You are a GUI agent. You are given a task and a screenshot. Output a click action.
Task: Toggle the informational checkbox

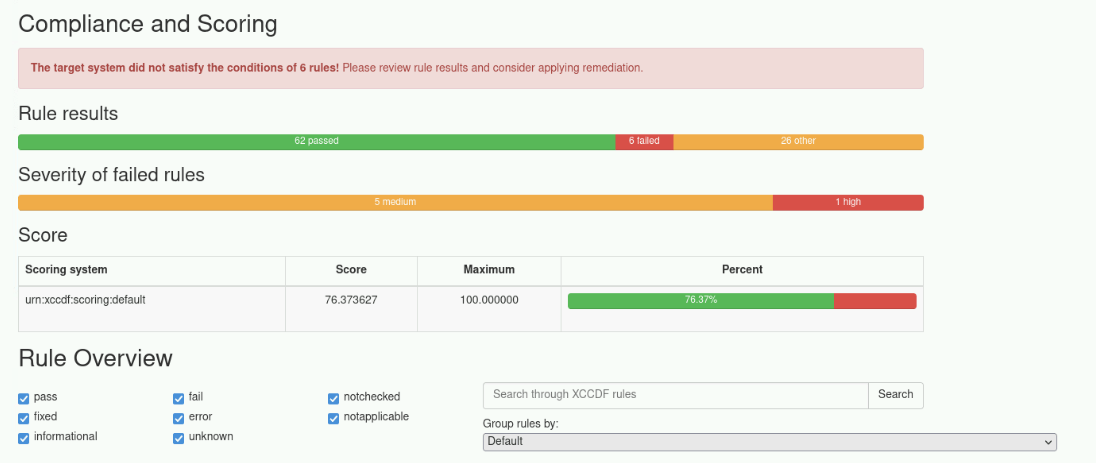pos(24,437)
